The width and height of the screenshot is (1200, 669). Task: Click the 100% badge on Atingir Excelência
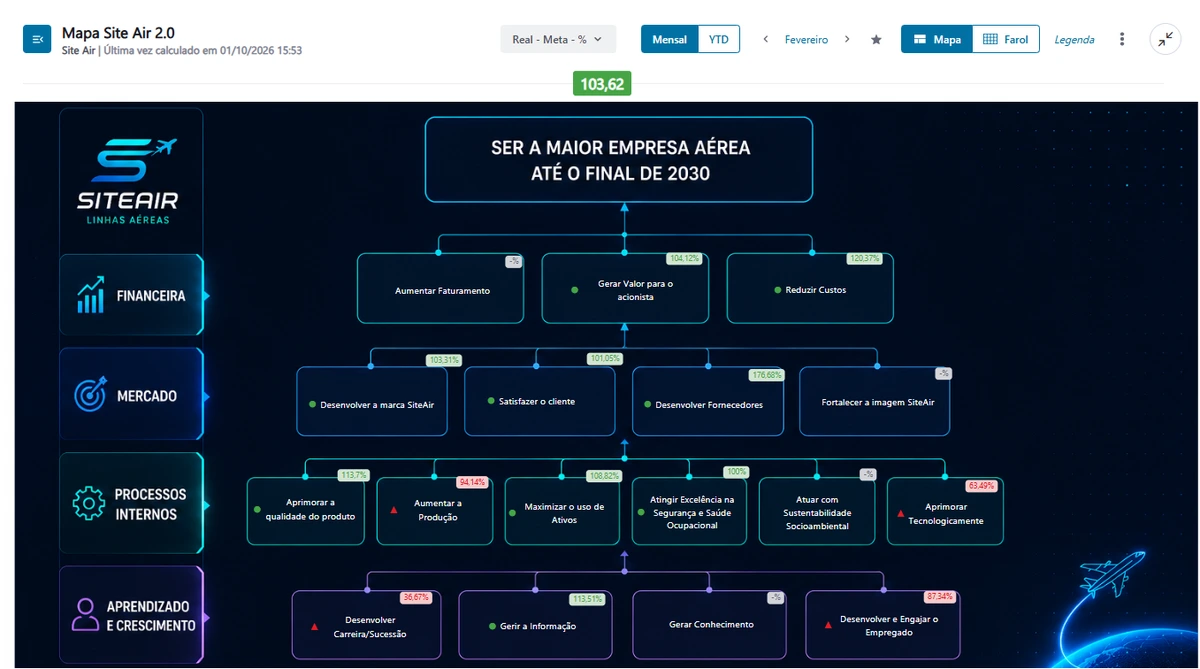[x=737, y=472]
